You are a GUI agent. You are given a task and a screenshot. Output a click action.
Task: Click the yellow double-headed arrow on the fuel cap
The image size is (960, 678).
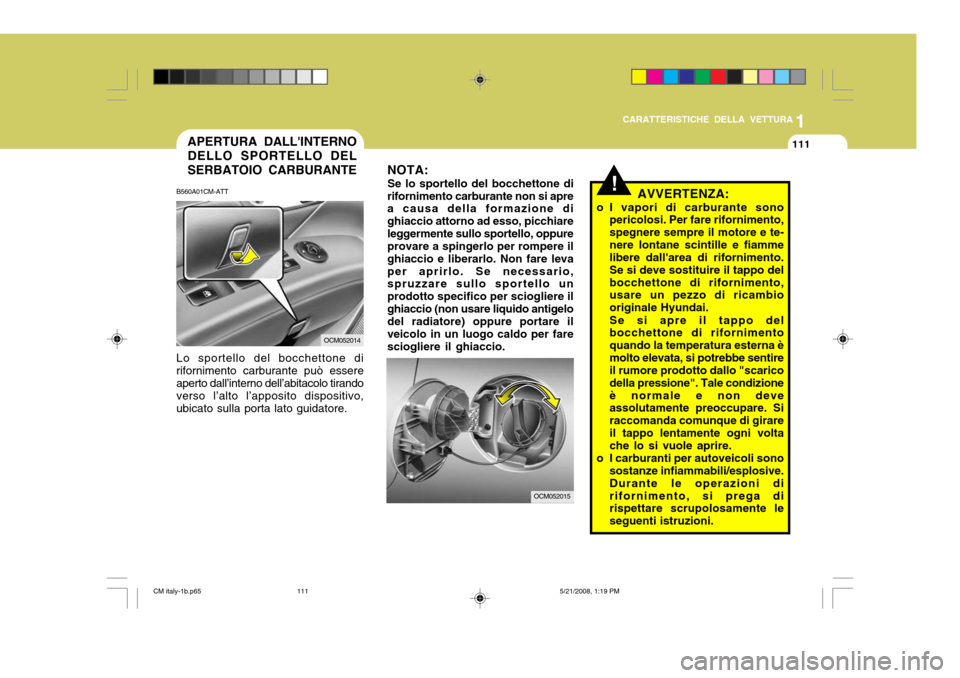click(527, 394)
